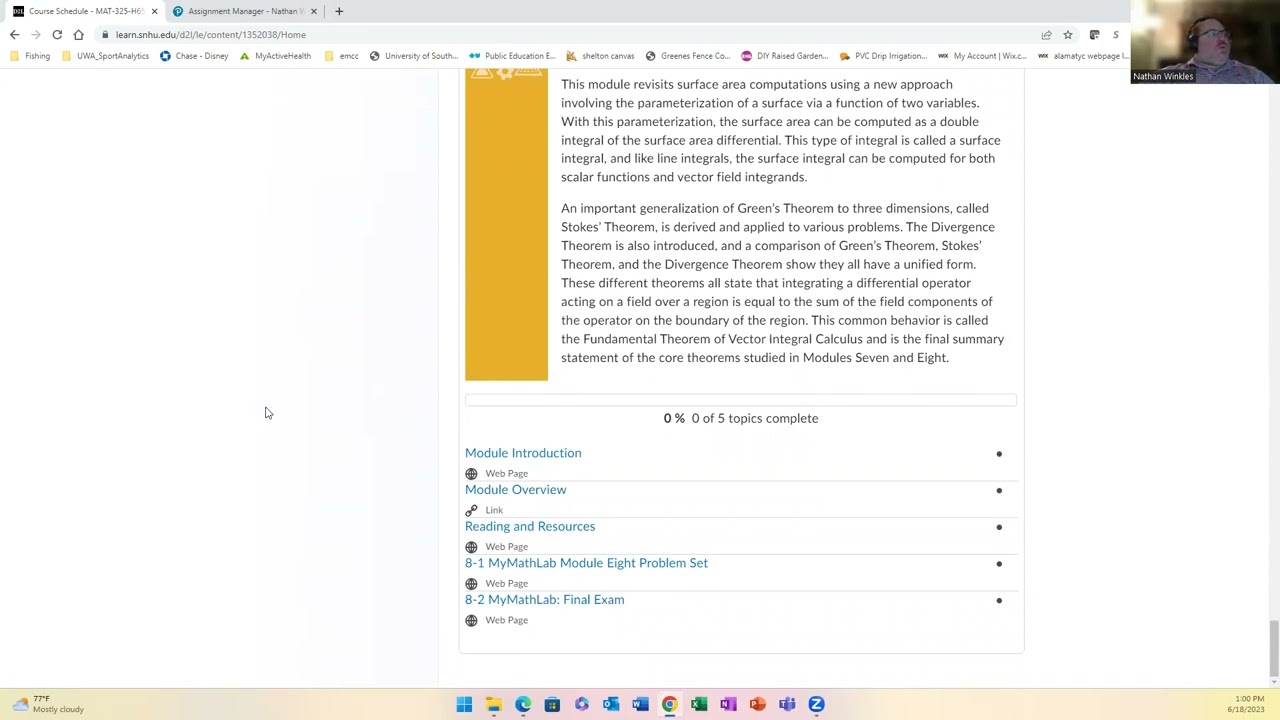Open the MyActiveHealth bookmark
The width and height of the screenshot is (1280, 720).
click(x=275, y=56)
